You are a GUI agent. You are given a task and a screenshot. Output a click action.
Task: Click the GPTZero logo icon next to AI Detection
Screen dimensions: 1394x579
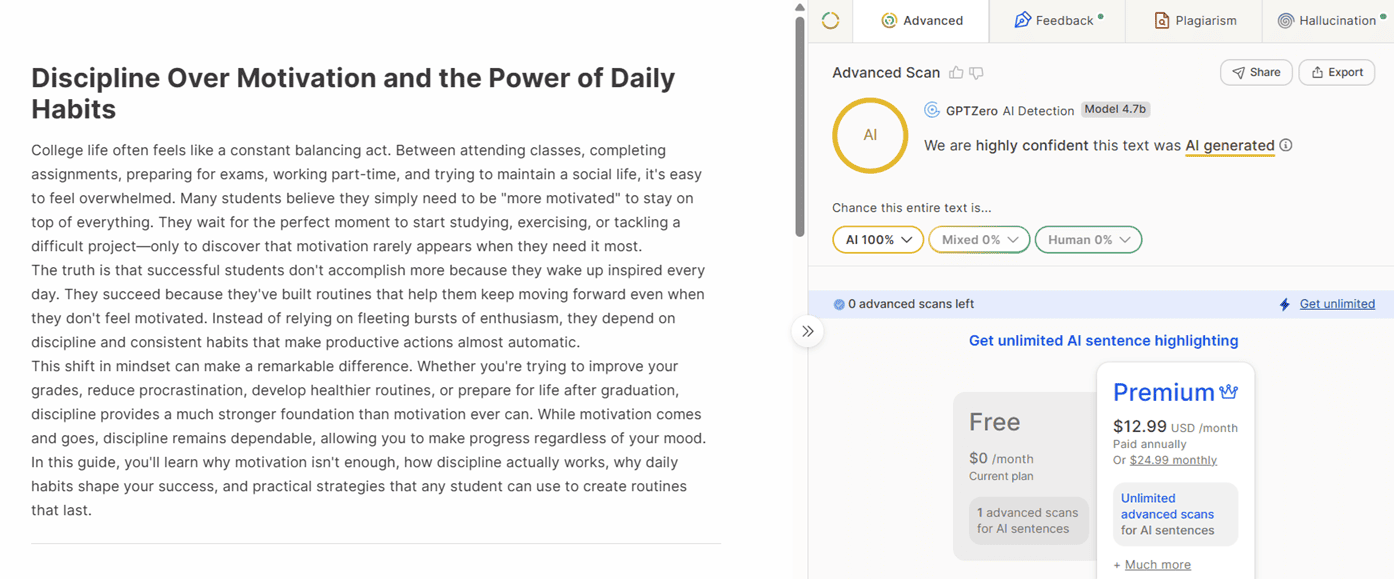(x=932, y=110)
